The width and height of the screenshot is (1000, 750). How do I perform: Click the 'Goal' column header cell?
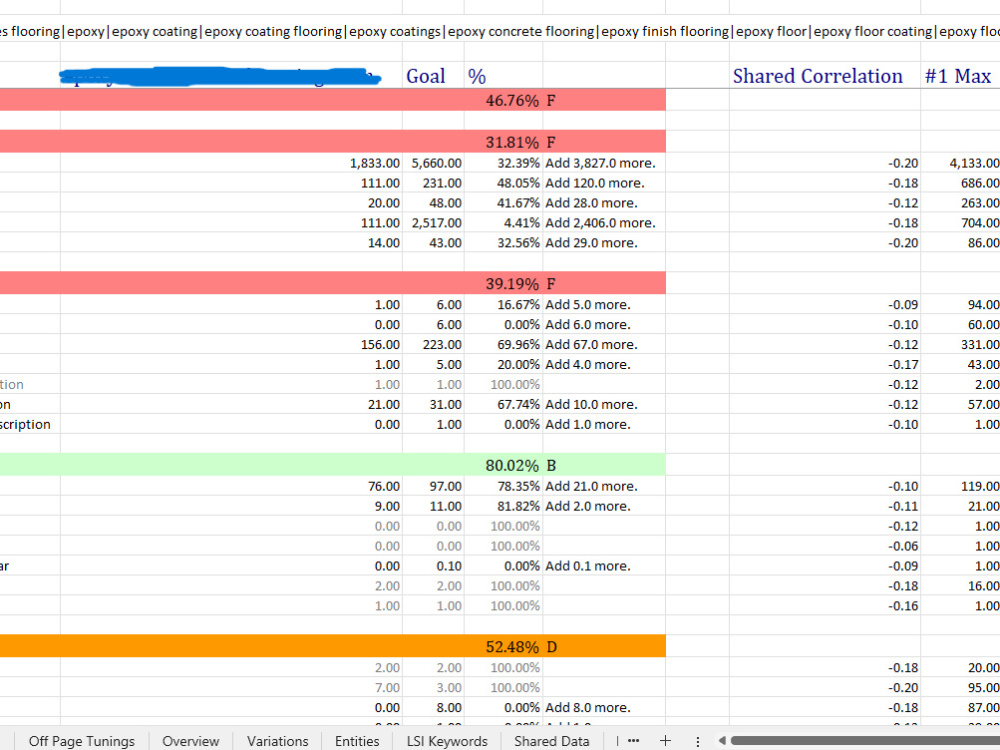433,76
